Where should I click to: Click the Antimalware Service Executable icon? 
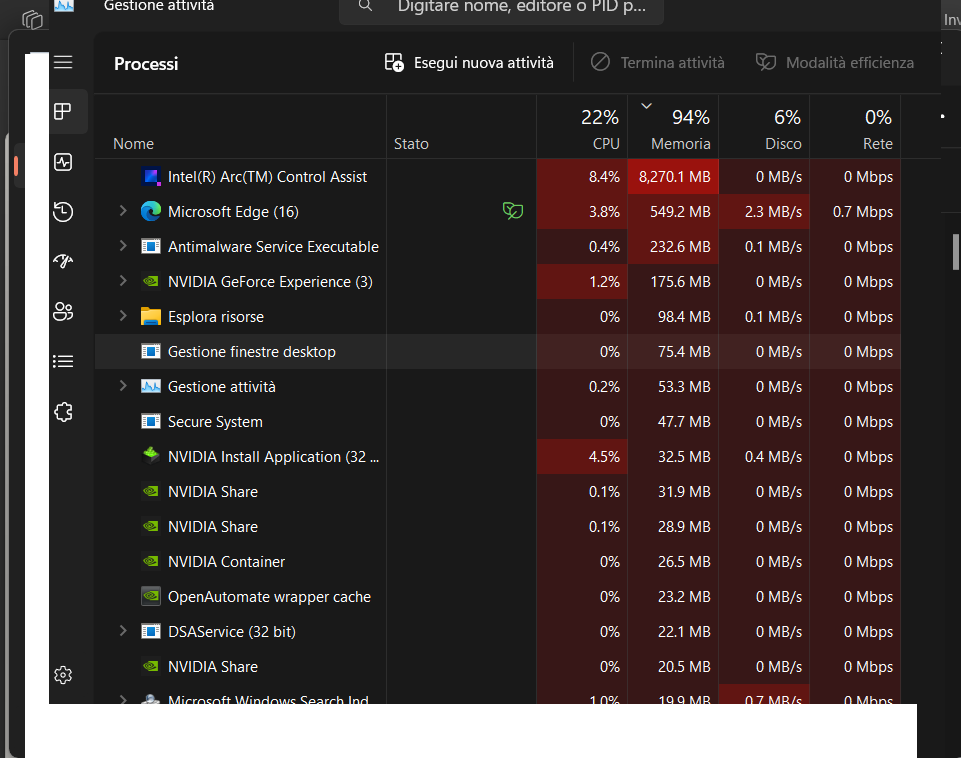(151, 246)
